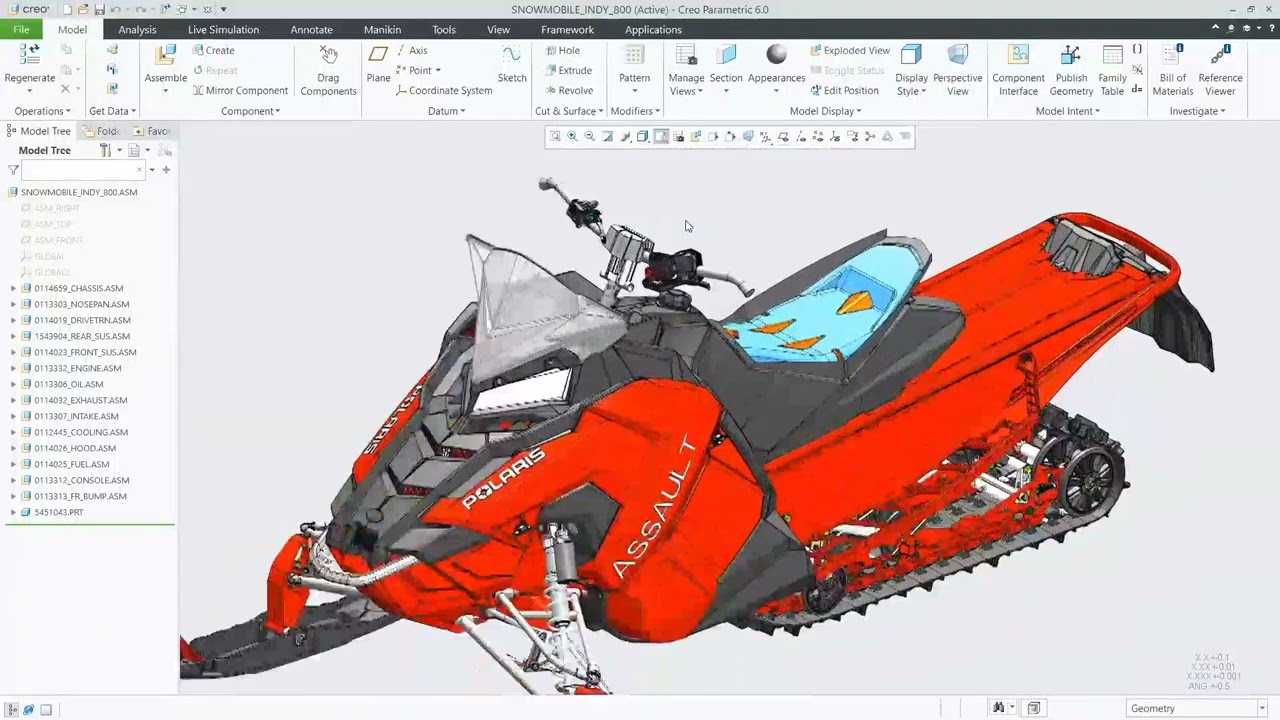Open the Applications tab
The image size is (1280, 720).
pyautogui.click(x=653, y=29)
